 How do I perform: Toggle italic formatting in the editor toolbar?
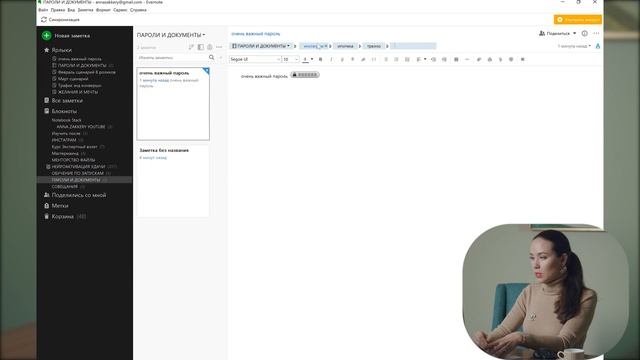(x=331, y=59)
